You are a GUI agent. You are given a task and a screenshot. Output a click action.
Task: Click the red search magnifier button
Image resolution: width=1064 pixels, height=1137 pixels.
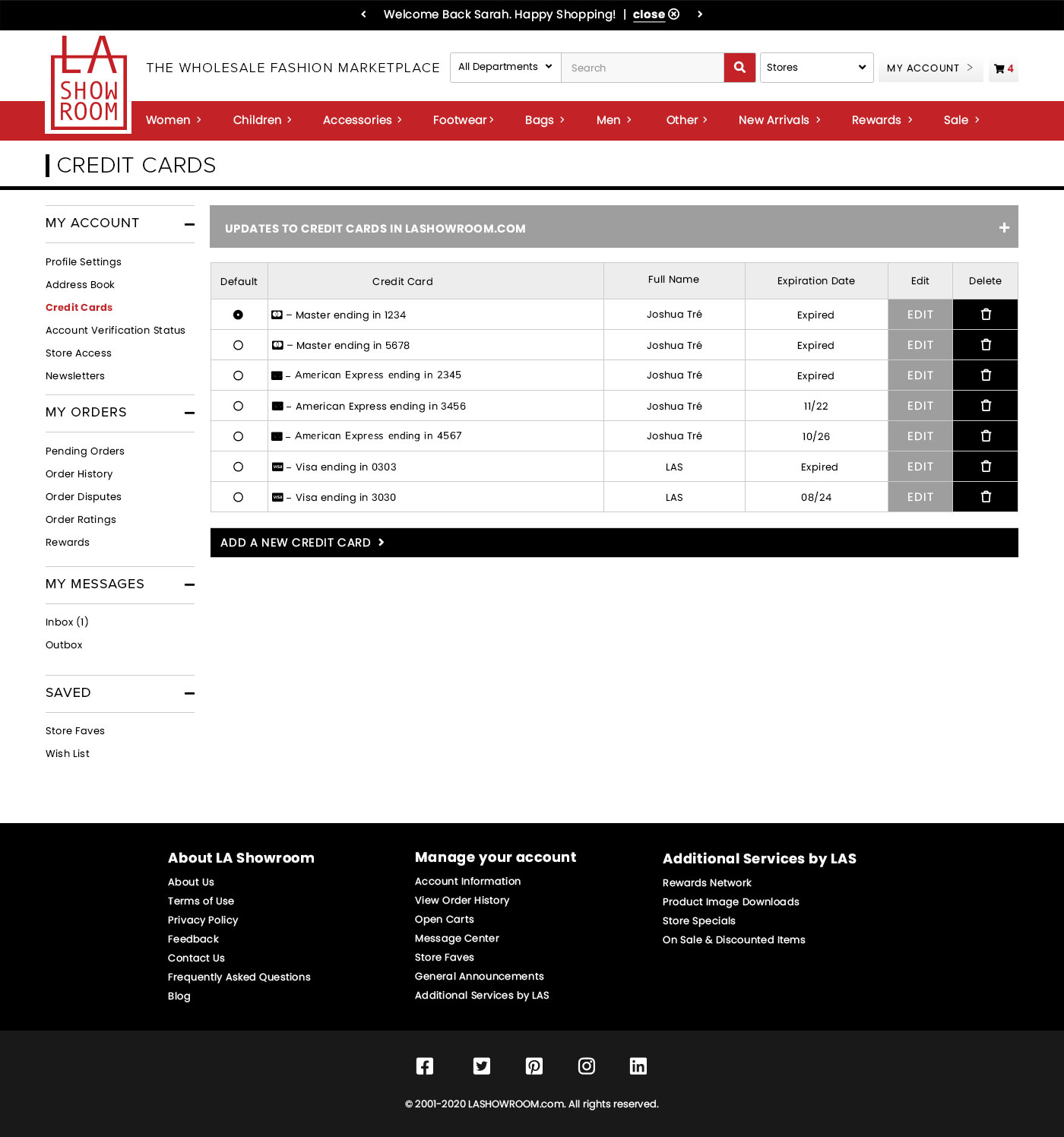[739, 68]
